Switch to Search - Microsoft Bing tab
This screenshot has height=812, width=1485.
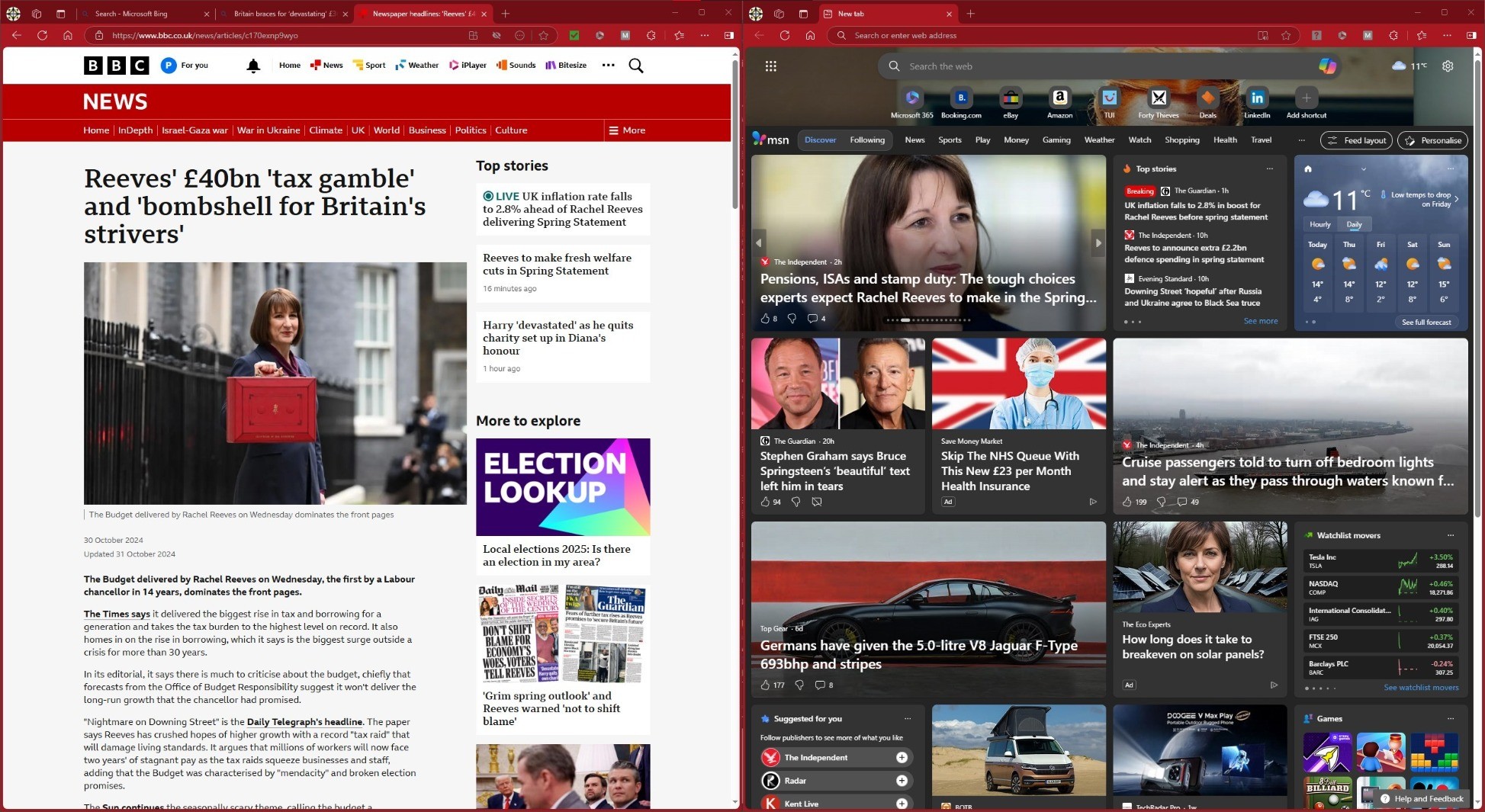[144, 14]
